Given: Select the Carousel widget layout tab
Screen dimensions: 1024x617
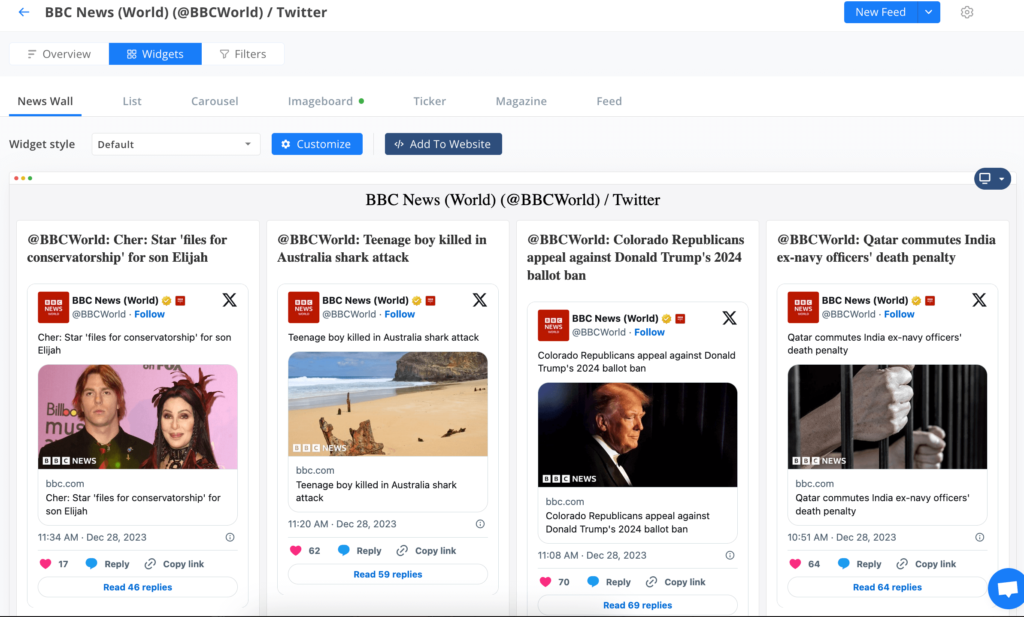Looking at the screenshot, I should coord(214,101).
